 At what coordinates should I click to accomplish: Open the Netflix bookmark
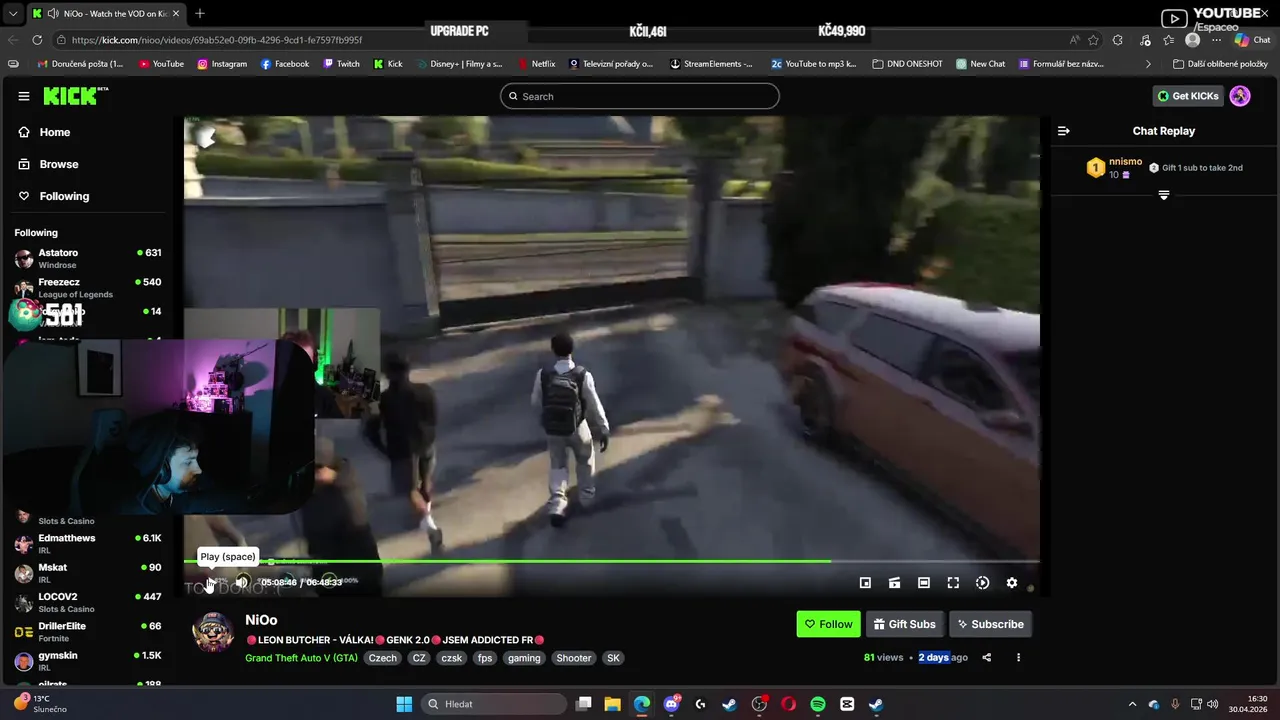click(x=537, y=64)
